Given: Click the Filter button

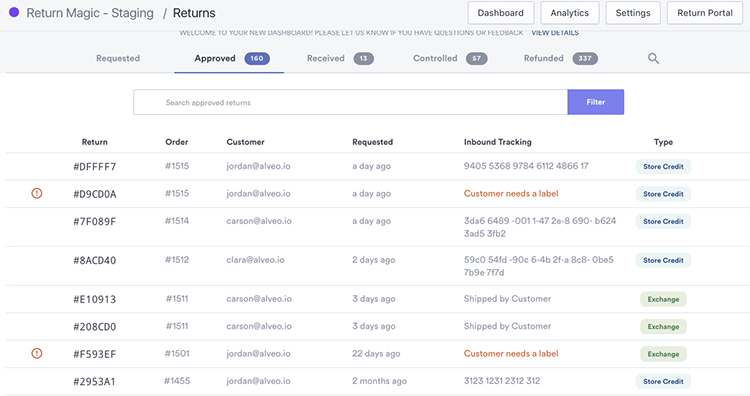Looking at the screenshot, I should click(x=596, y=102).
